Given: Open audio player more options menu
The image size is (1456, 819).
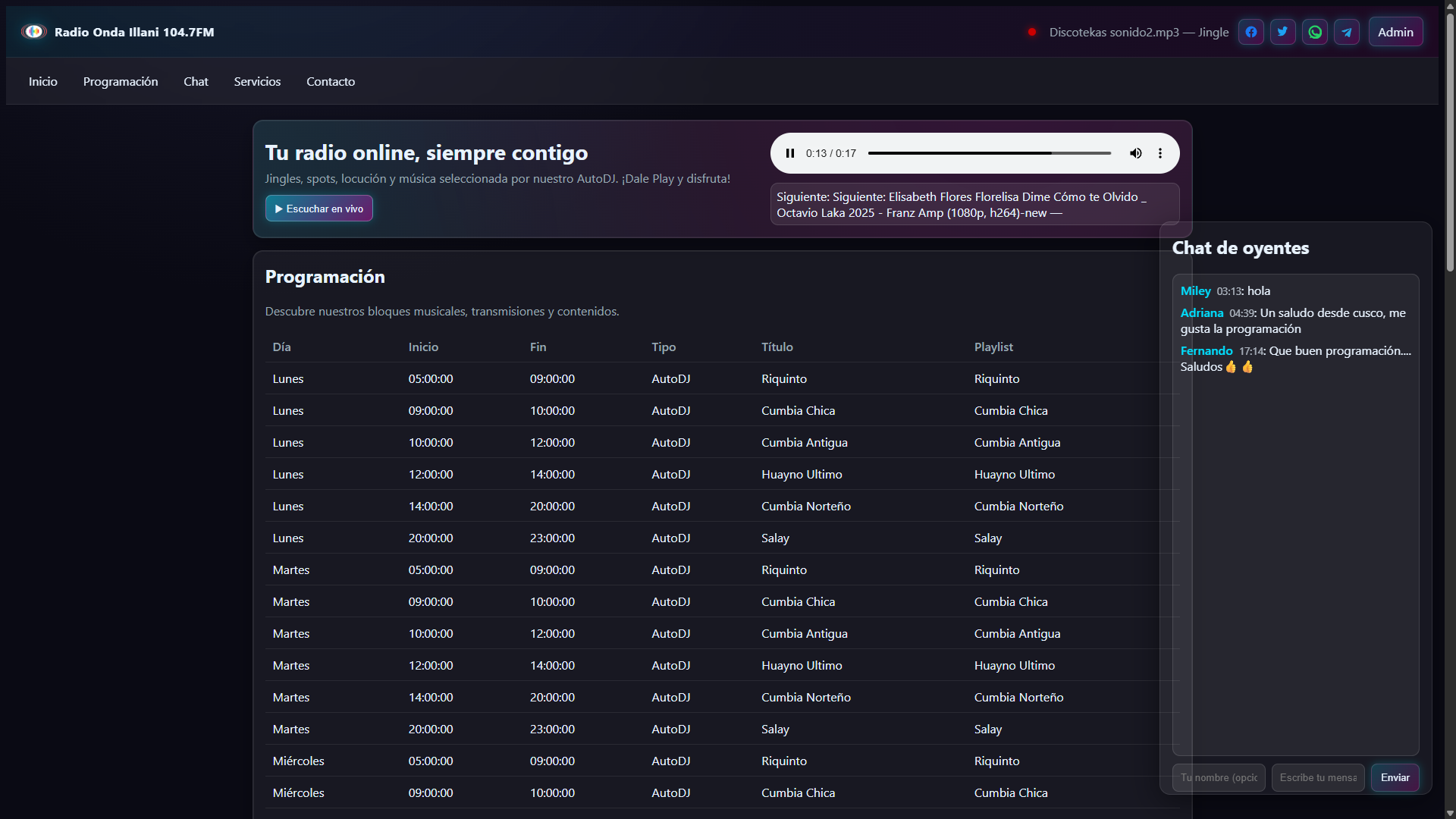Looking at the screenshot, I should click(1160, 153).
